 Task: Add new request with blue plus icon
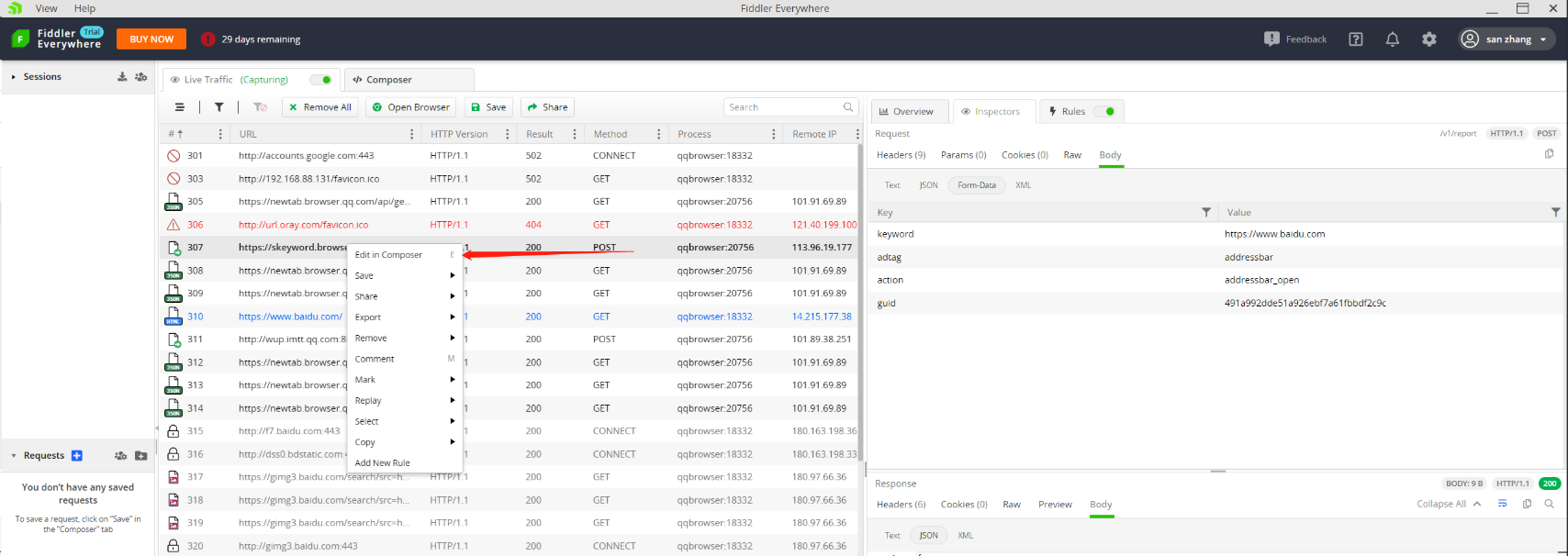77,456
